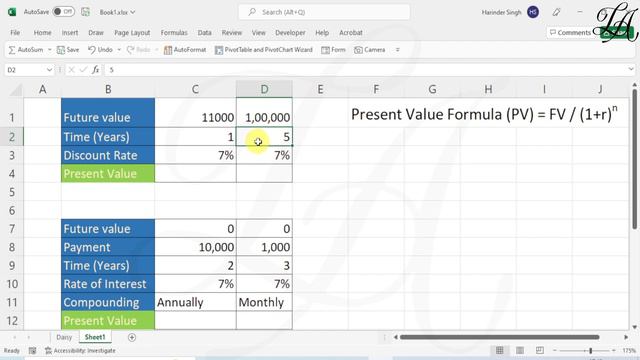Expand the Undo history dropdown arrow

(119, 50)
